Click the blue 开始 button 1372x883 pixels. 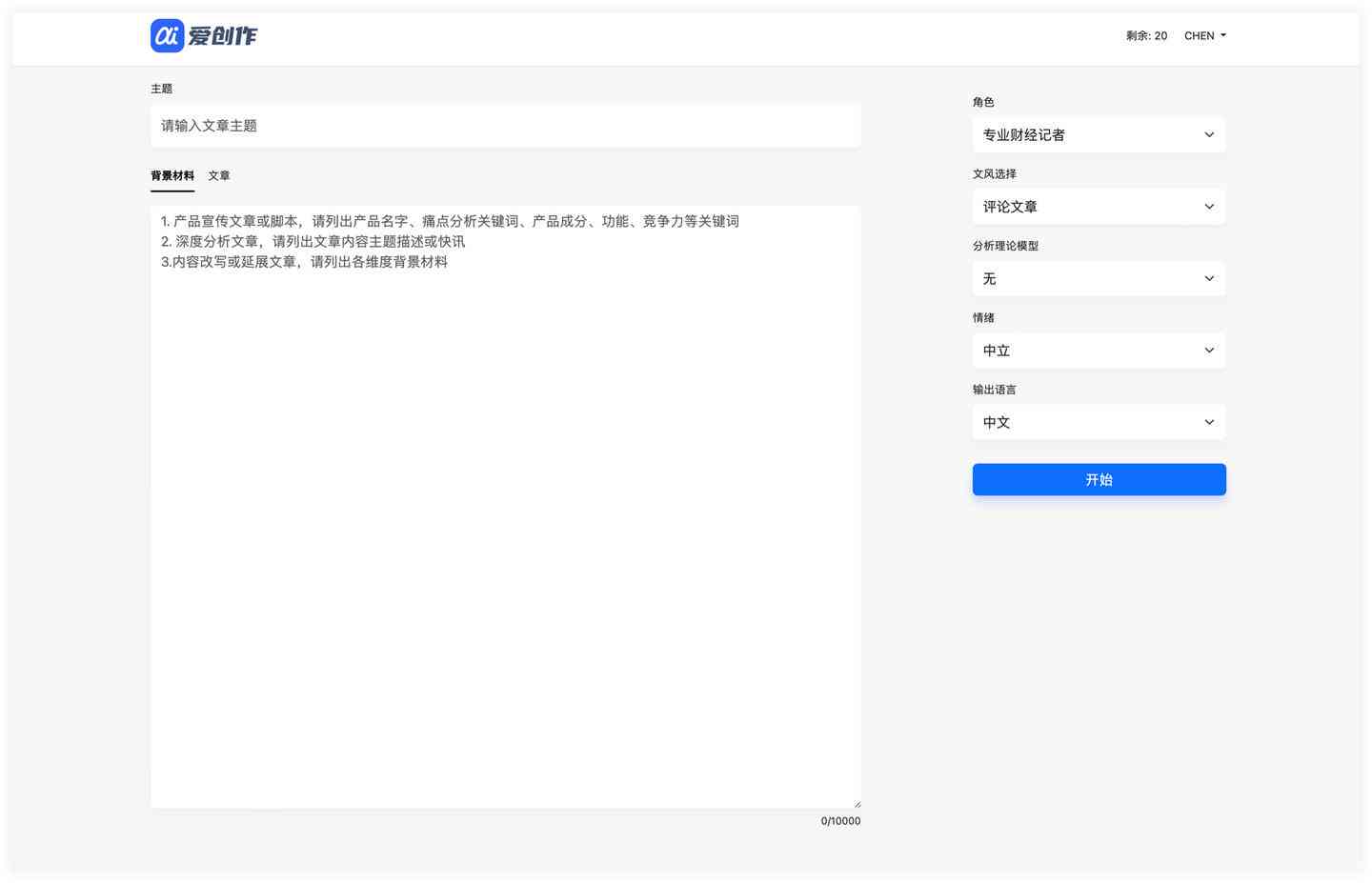pos(1099,480)
